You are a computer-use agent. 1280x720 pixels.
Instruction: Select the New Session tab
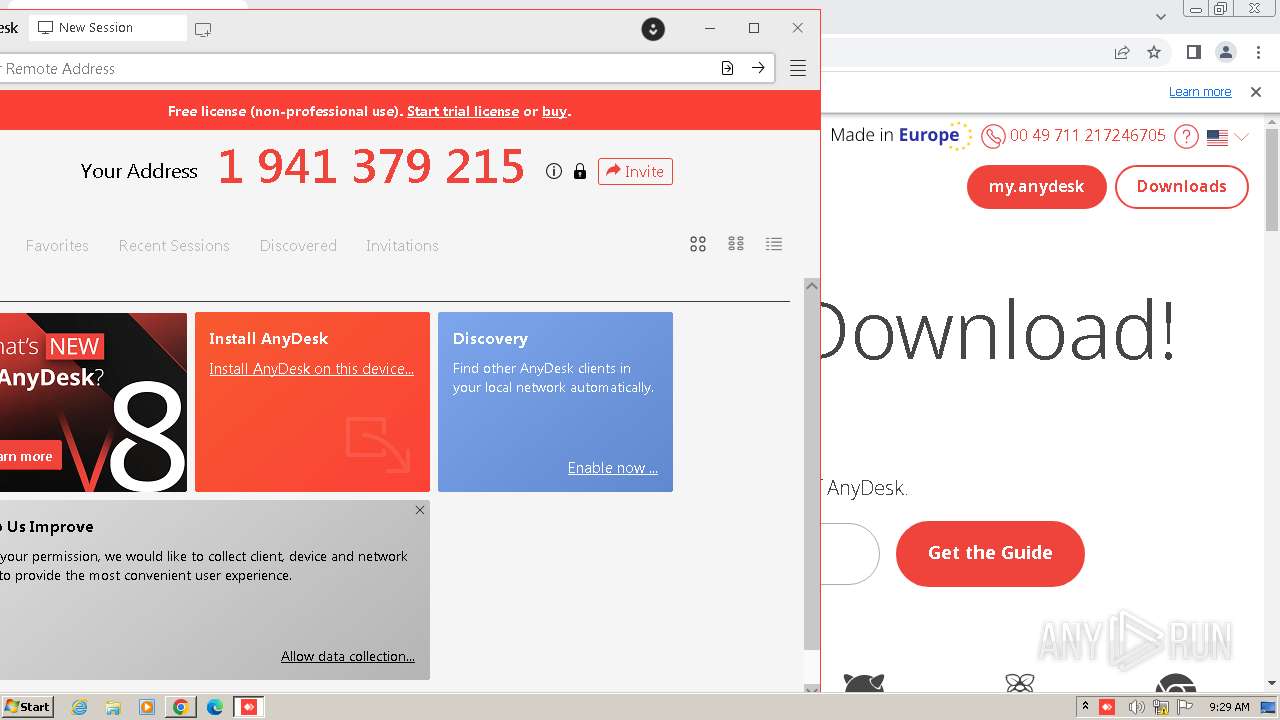pyautogui.click(x=107, y=28)
